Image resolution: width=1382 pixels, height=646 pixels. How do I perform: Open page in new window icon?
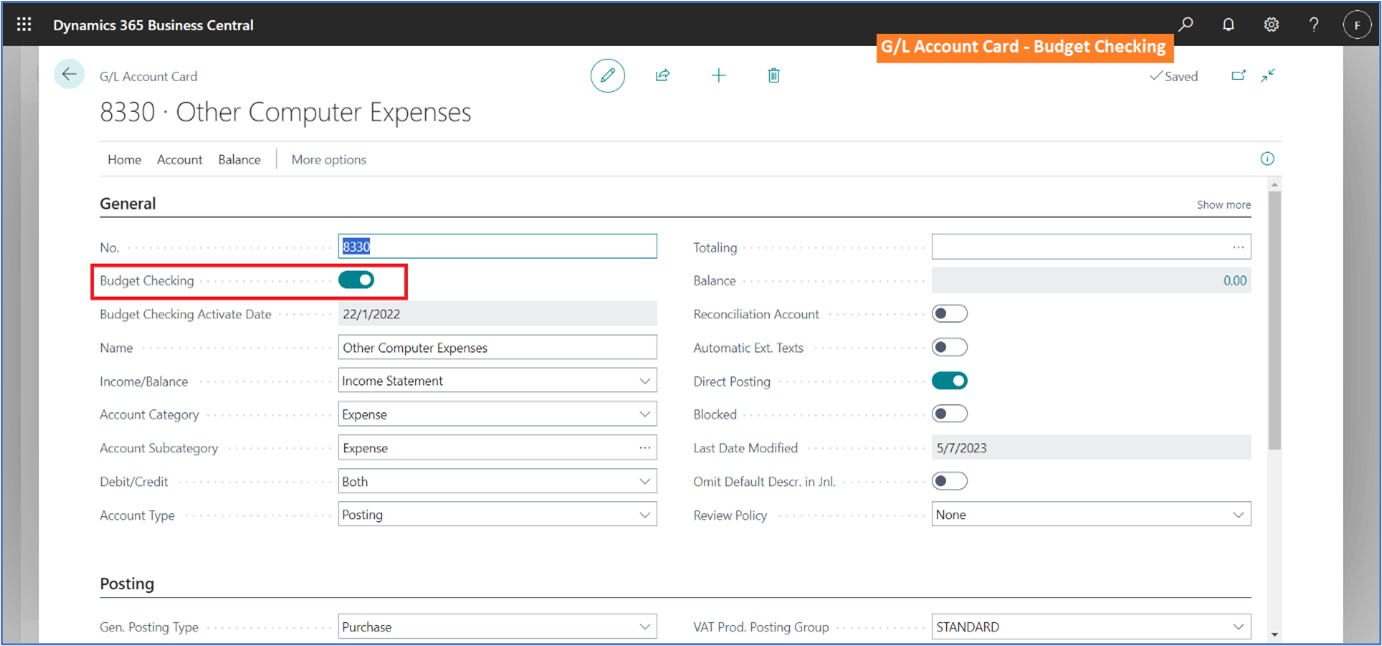[1238, 76]
